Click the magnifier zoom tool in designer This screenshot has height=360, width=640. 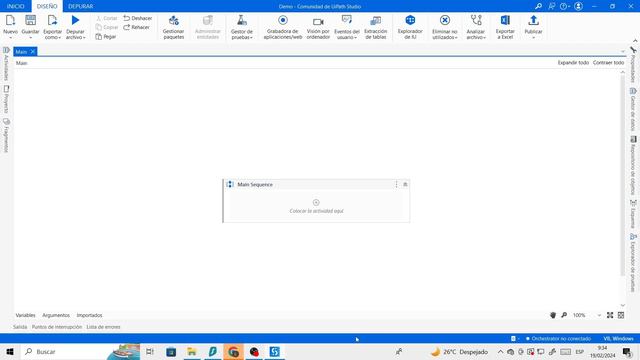[x=564, y=315]
